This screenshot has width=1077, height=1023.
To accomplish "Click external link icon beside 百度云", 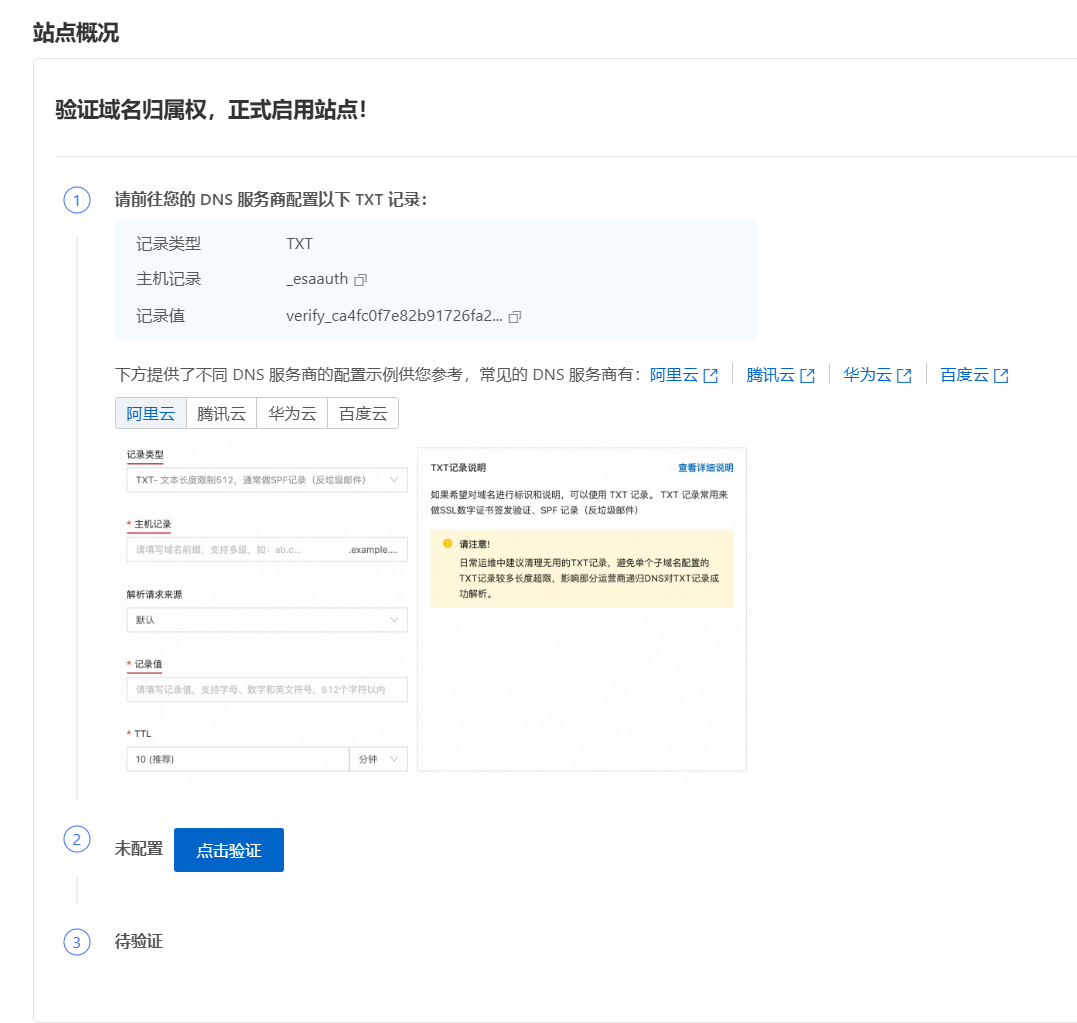I will click(1001, 376).
